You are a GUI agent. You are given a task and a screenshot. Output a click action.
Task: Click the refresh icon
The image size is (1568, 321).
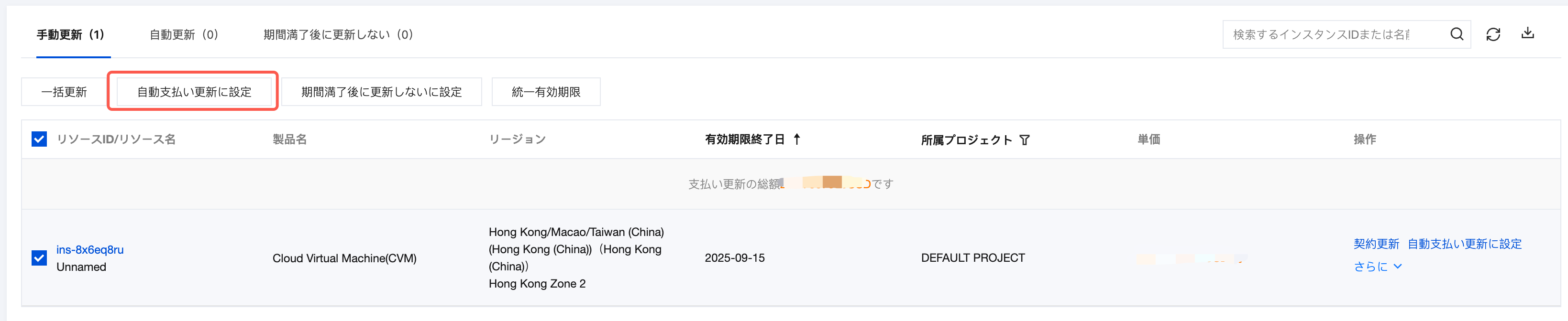click(x=1492, y=35)
